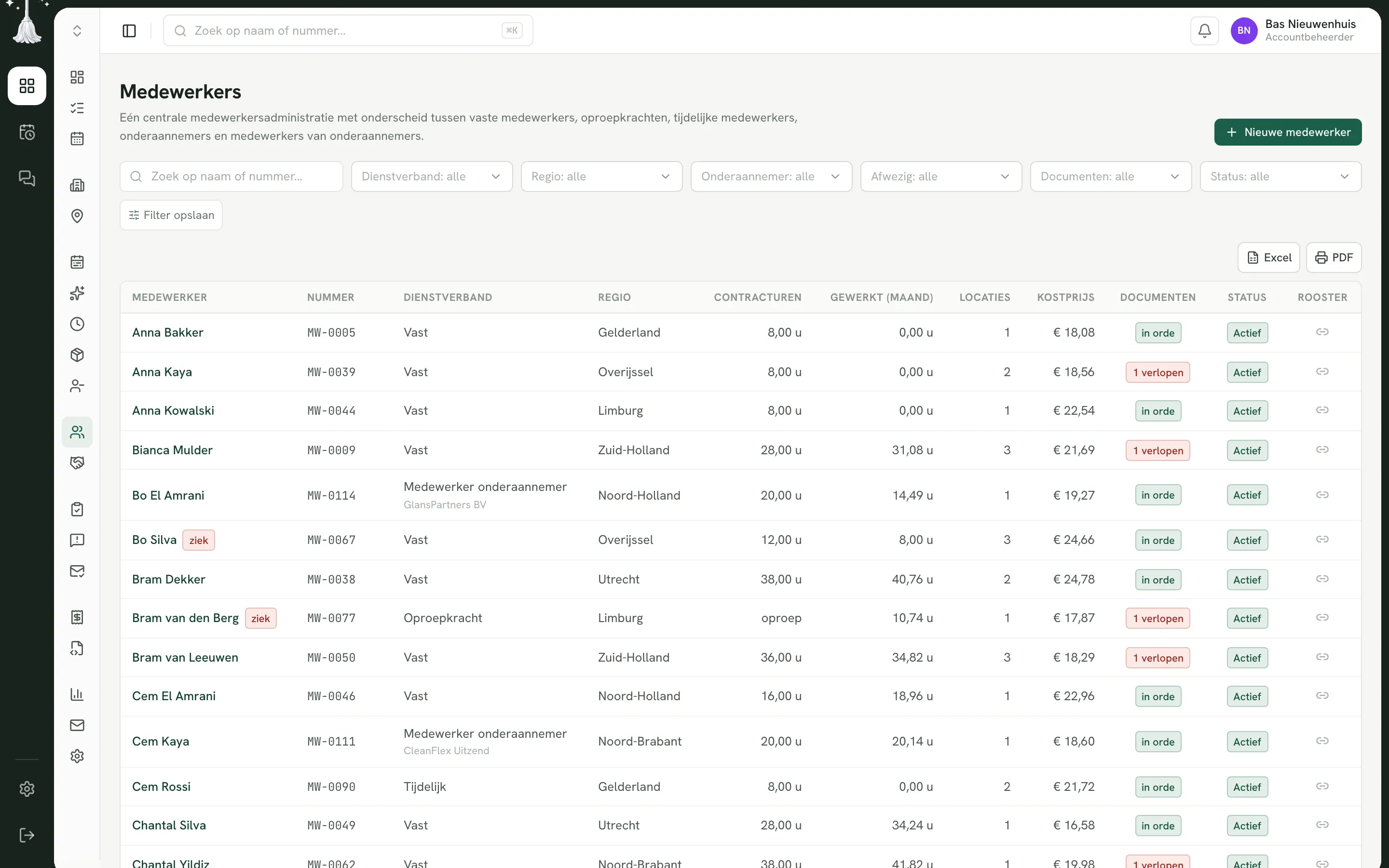Open the location pin sidebar icon
This screenshot has width=1389, height=868.
(x=77, y=216)
